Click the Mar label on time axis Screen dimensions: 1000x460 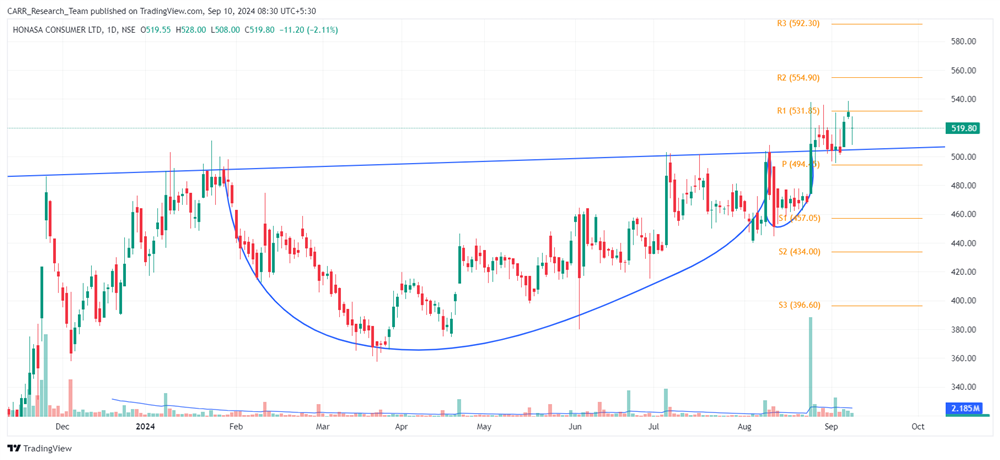coord(323,425)
